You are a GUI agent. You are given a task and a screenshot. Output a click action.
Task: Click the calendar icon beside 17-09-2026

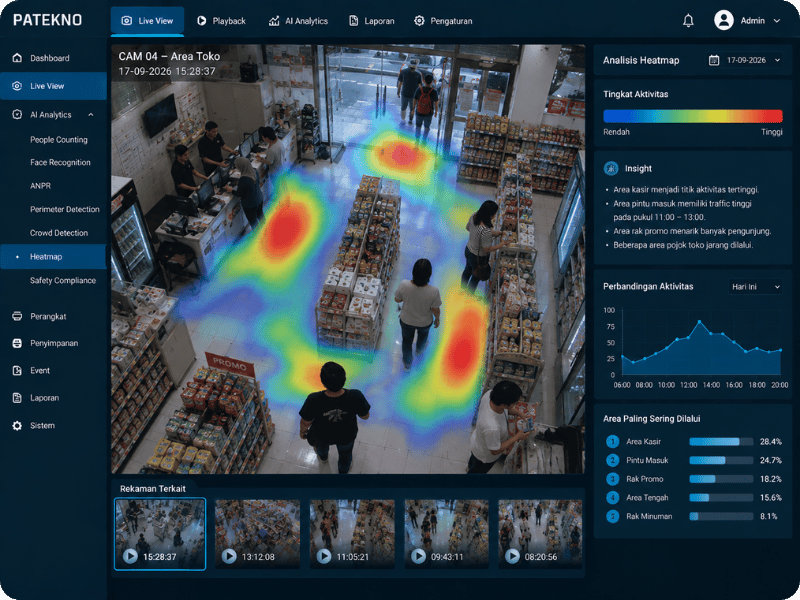(x=714, y=60)
